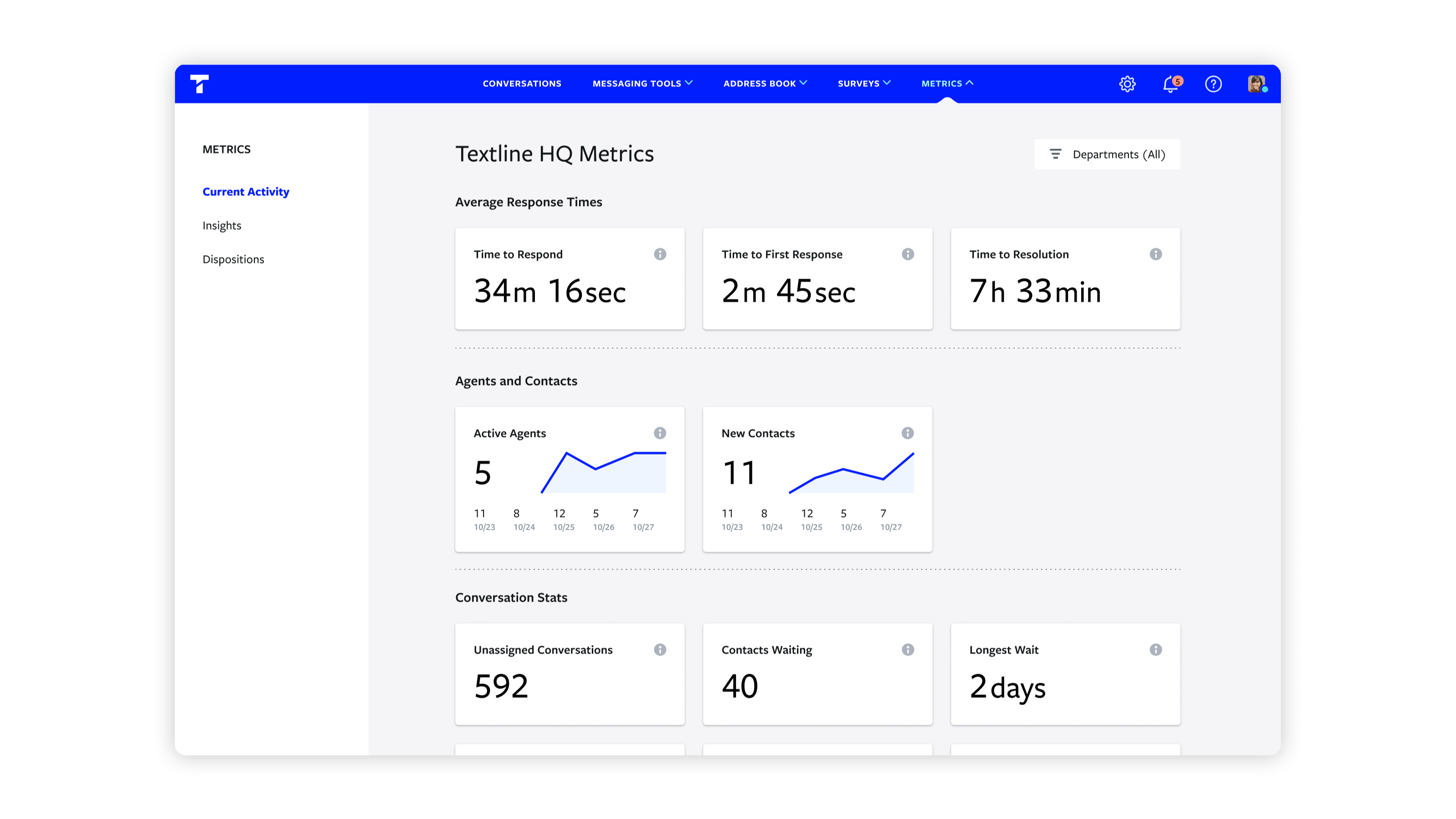
Task: Click the New Contacts info icon
Action: 907,433
